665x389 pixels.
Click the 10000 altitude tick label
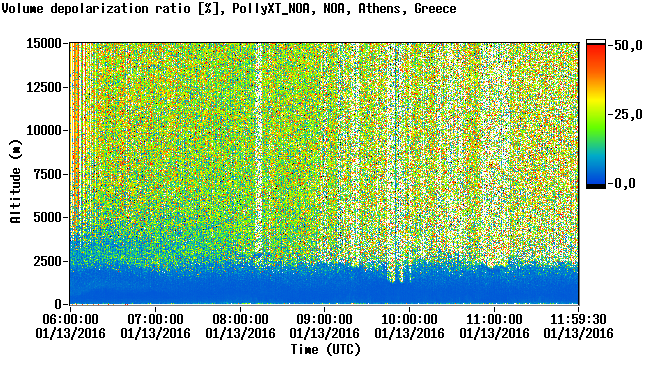44,131
